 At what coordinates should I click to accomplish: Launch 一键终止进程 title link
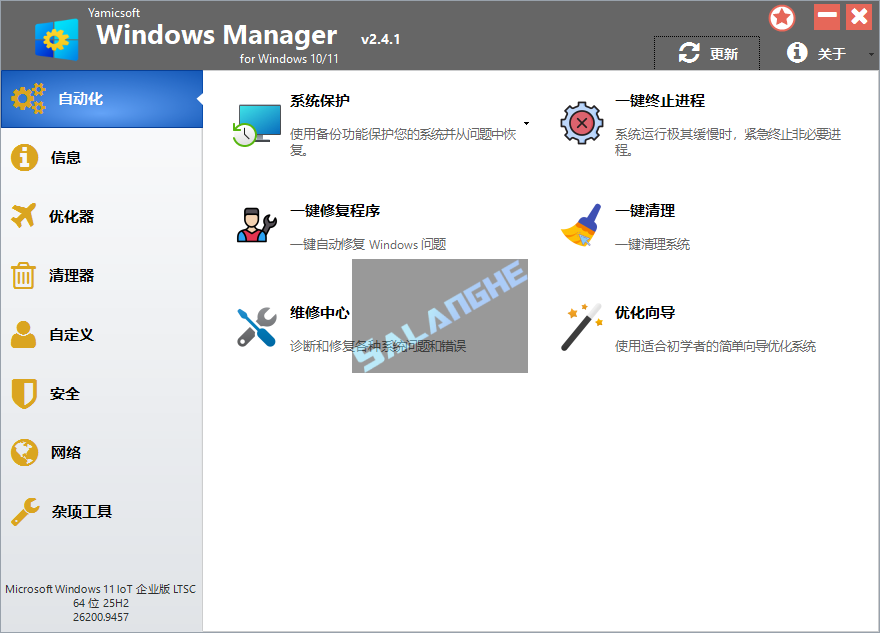click(659, 101)
